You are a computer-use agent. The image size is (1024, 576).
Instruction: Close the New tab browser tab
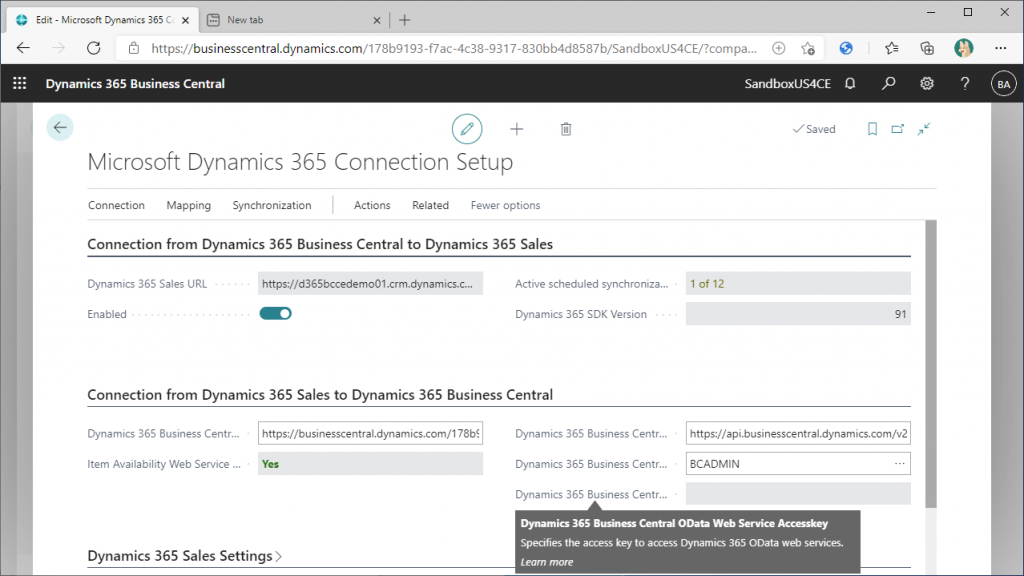(377, 20)
